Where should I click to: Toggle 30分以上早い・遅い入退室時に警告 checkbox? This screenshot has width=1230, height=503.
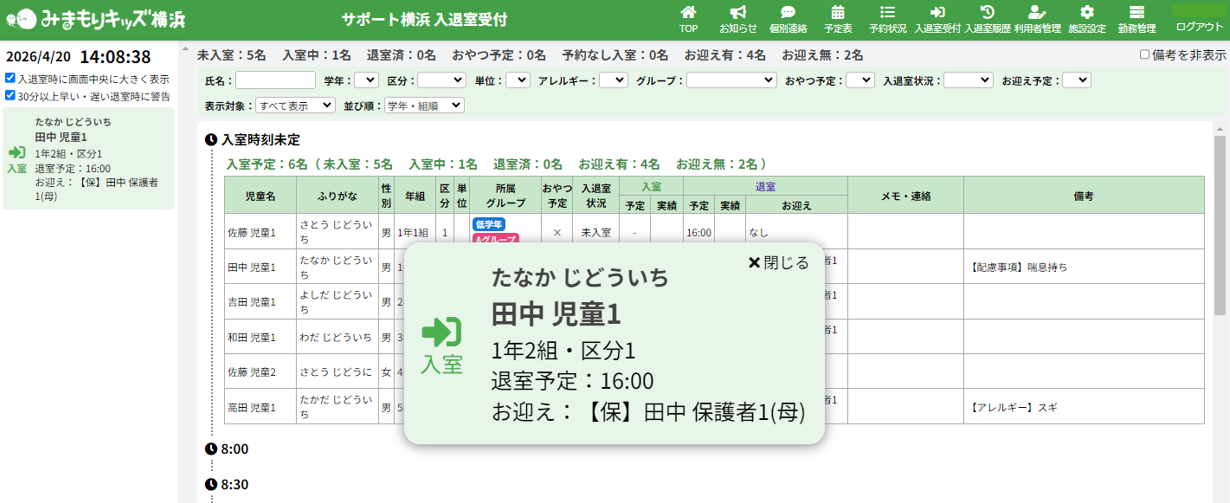(x=10, y=96)
